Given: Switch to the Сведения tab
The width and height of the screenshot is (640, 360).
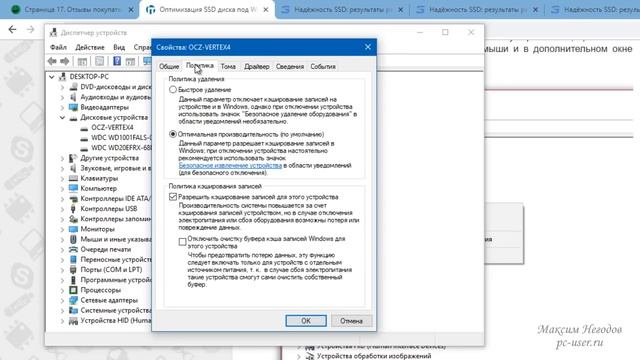Looking at the screenshot, I should click(x=289, y=66).
